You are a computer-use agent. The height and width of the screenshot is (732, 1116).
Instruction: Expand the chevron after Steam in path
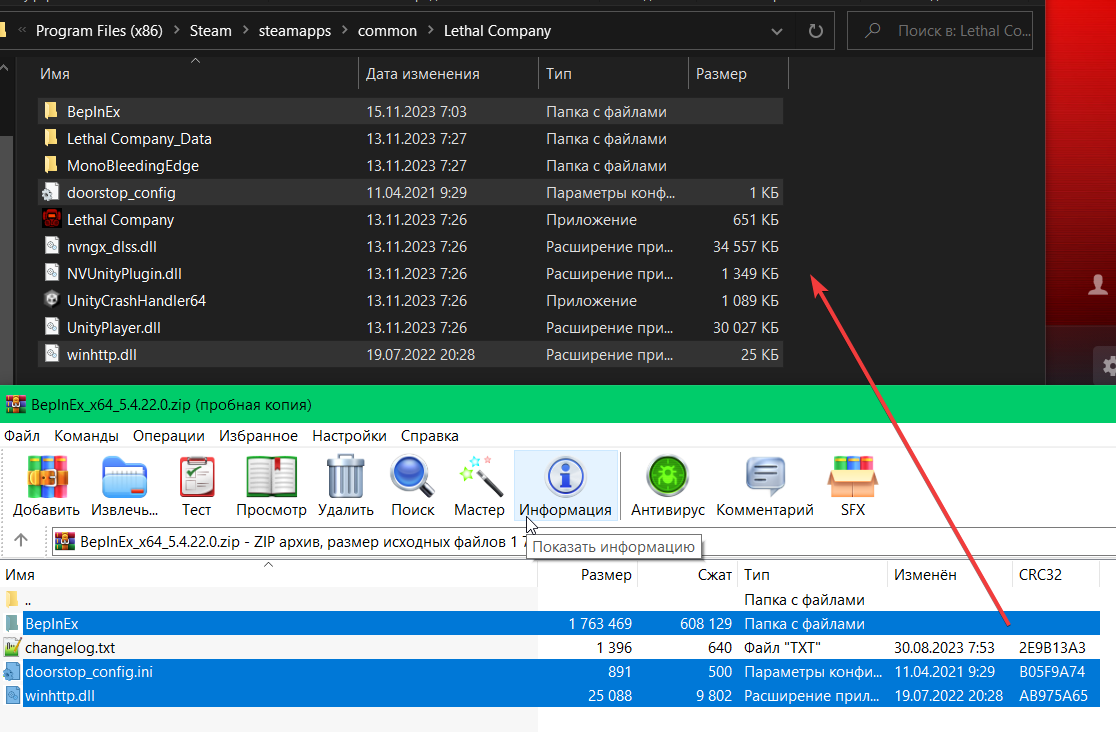[246, 31]
